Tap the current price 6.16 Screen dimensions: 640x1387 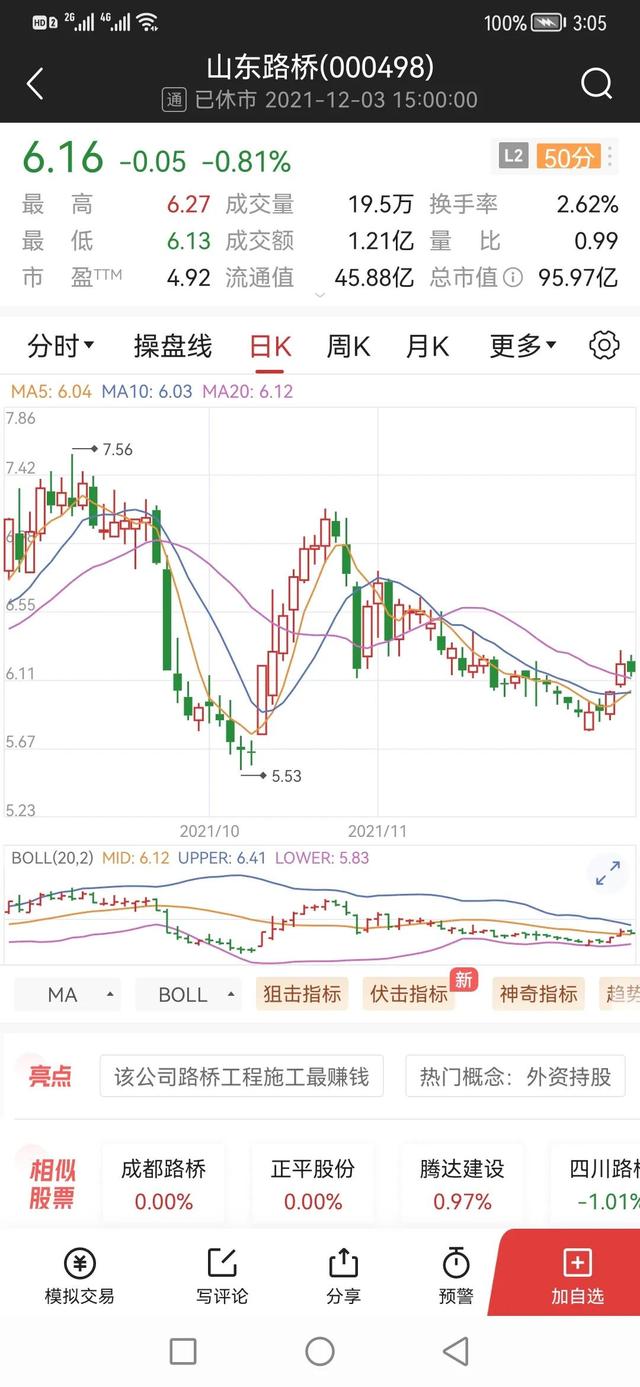click(64, 158)
